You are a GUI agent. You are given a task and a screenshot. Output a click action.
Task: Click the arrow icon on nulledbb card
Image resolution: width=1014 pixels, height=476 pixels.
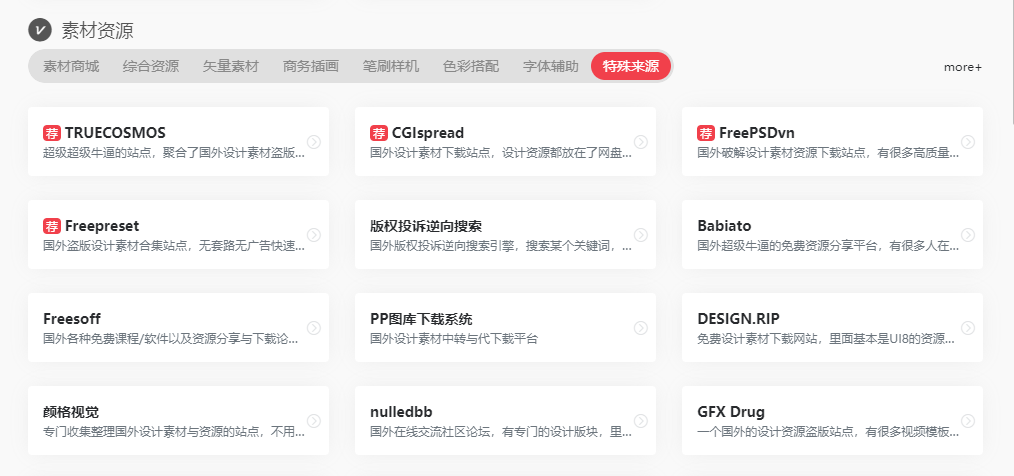point(641,421)
